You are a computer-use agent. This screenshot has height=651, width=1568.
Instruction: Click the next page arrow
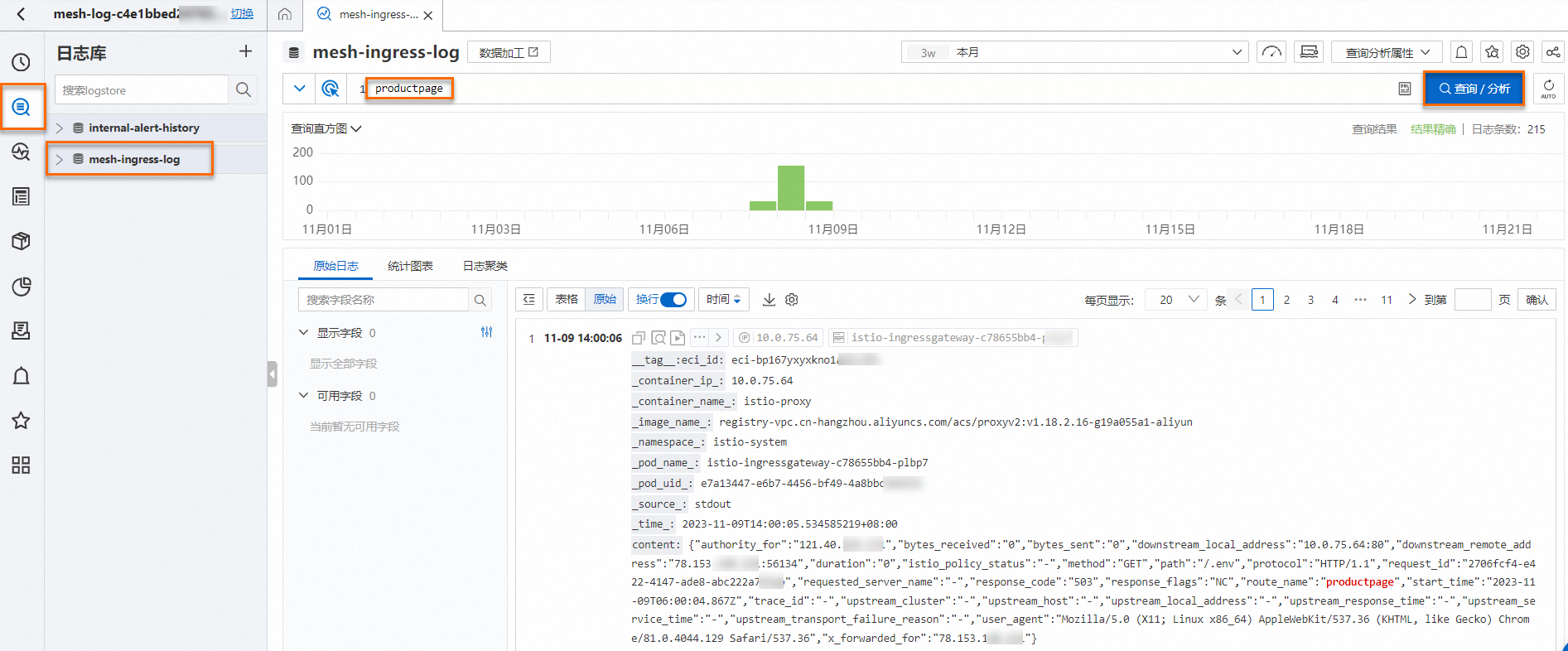pyautogui.click(x=1412, y=299)
